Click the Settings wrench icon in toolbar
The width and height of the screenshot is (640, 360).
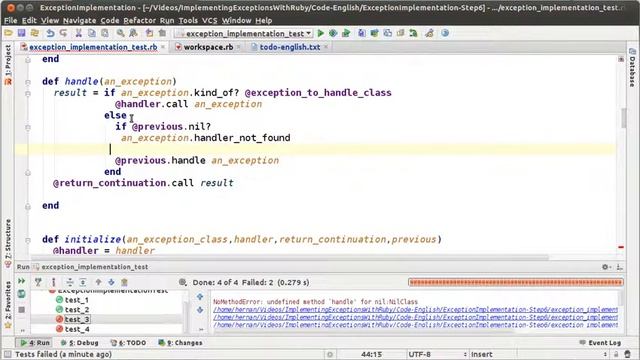tap(429, 33)
